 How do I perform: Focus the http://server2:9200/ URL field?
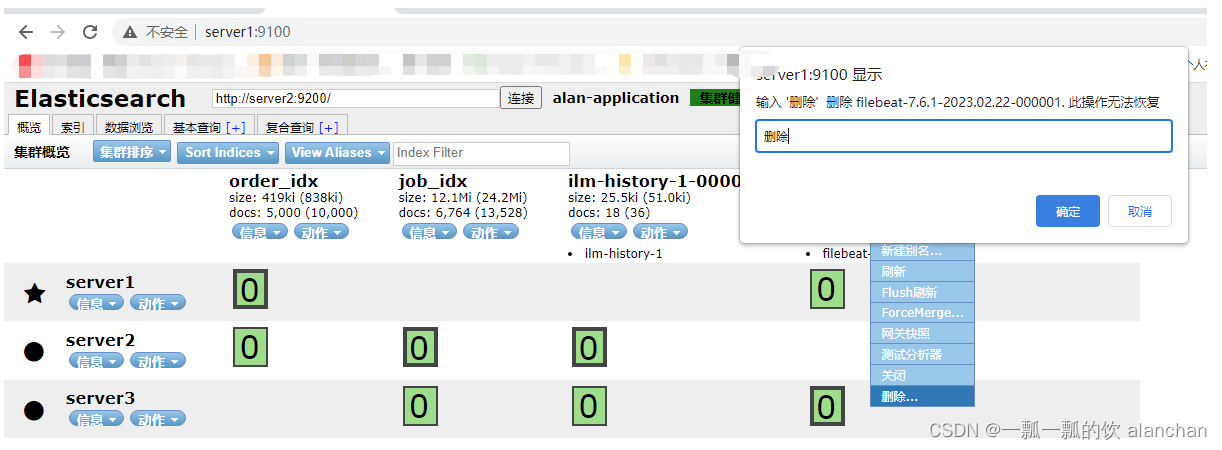click(x=355, y=98)
